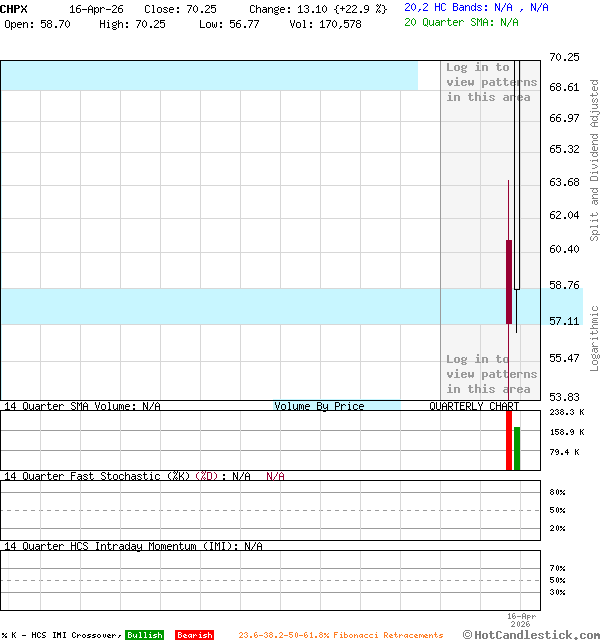Click the green volume bar
This screenshot has height=640, width=600.
pos(517,448)
